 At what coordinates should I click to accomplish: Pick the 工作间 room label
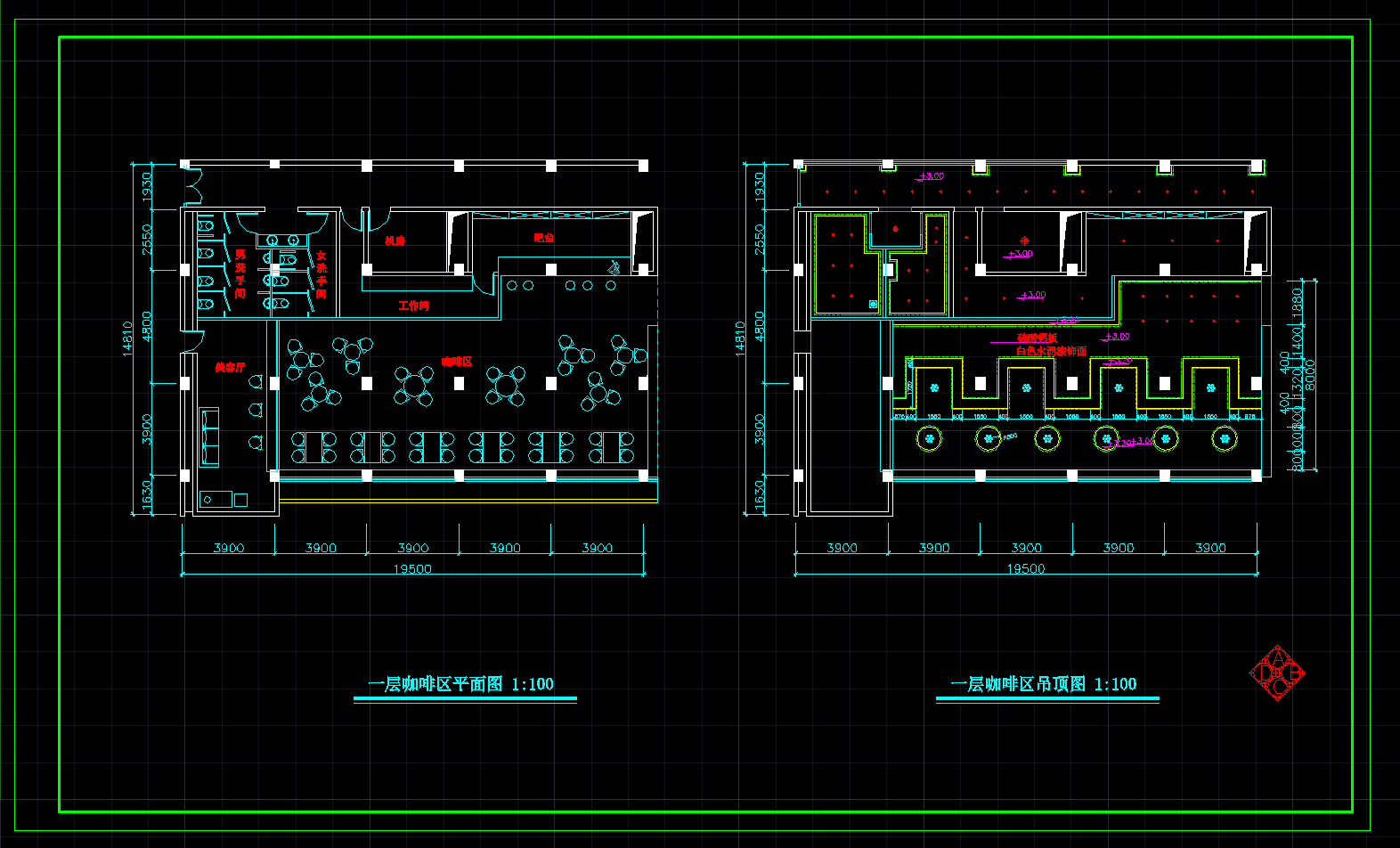pyautogui.click(x=413, y=306)
